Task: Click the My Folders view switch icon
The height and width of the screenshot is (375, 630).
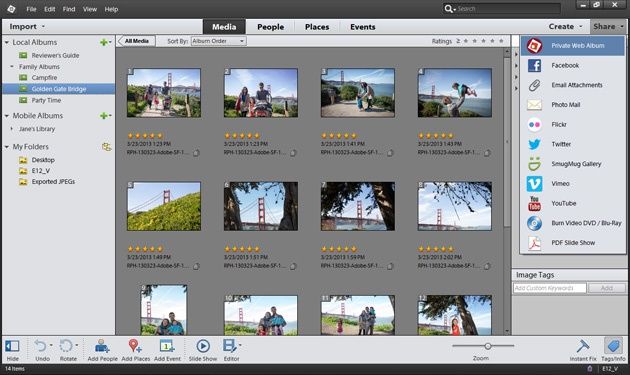Action: click(x=106, y=147)
